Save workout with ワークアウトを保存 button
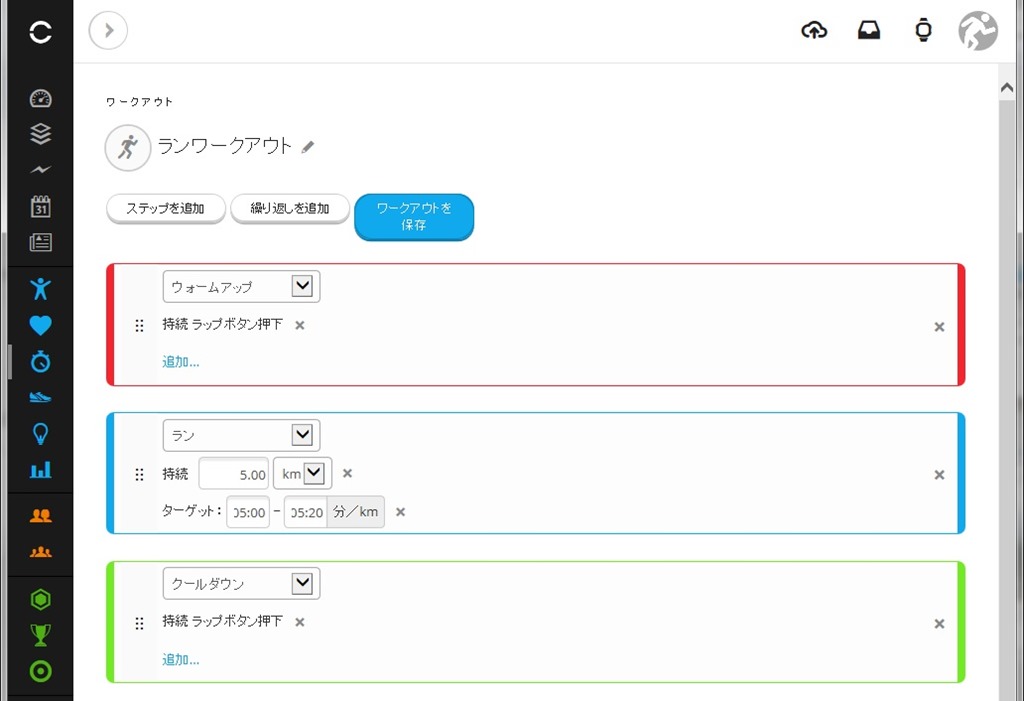The height and width of the screenshot is (701, 1024). tap(414, 217)
